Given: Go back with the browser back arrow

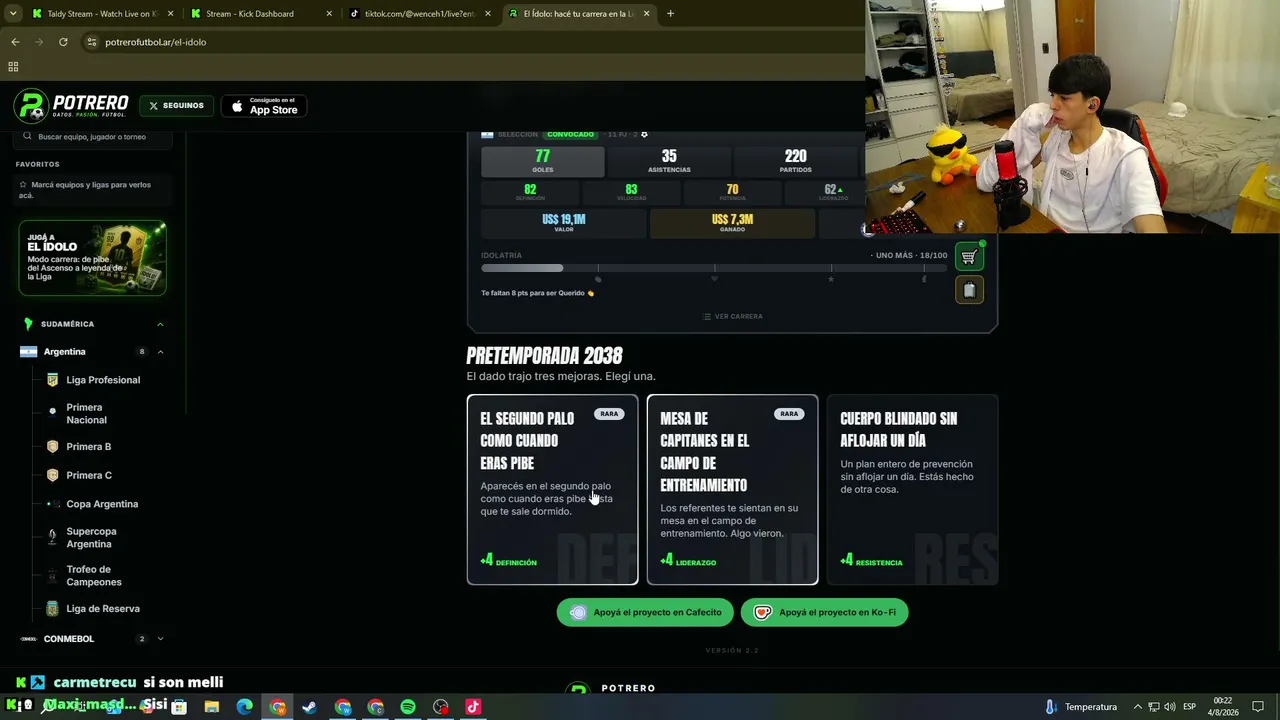Looking at the screenshot, I should (x=15, y=42).
